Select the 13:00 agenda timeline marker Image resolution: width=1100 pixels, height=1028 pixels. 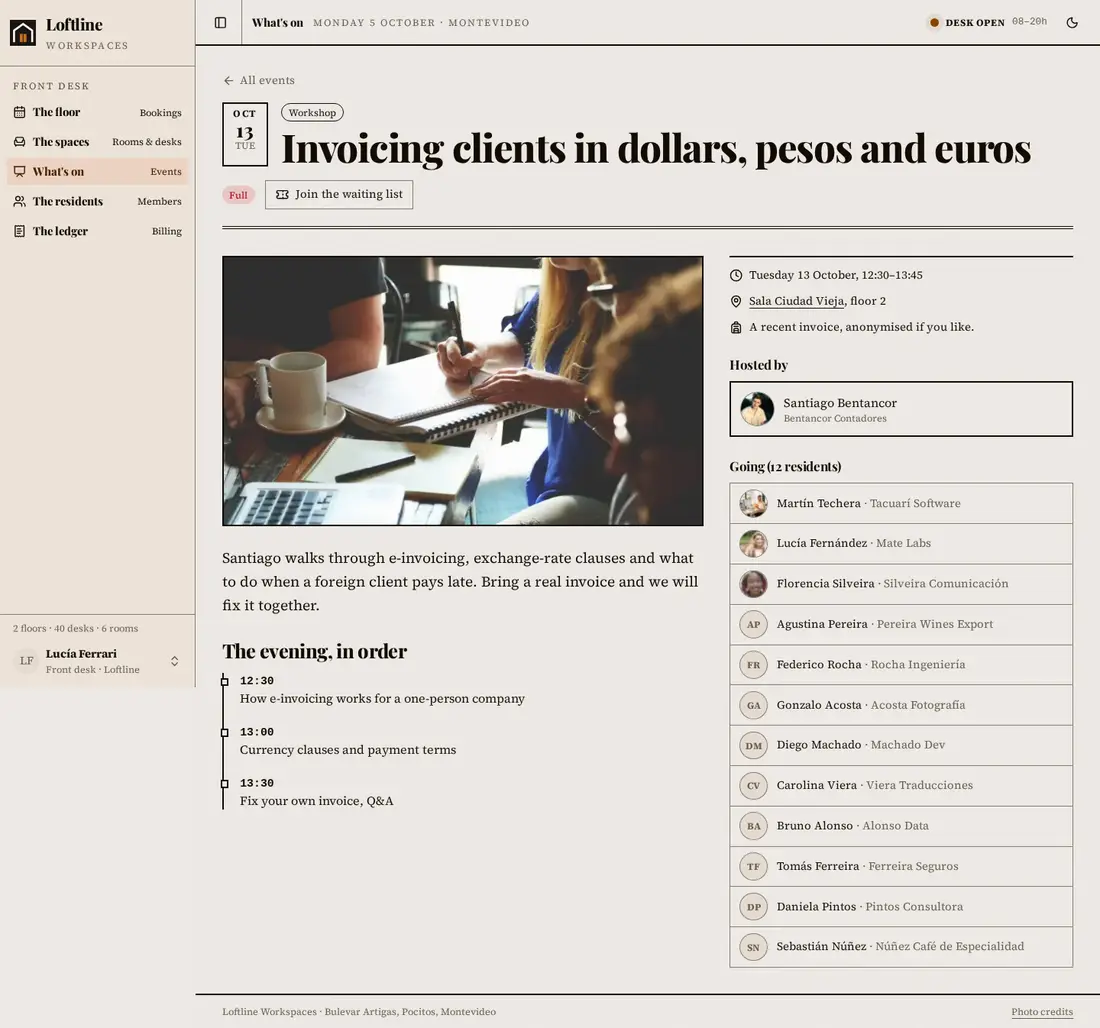[x=224, y=733]
